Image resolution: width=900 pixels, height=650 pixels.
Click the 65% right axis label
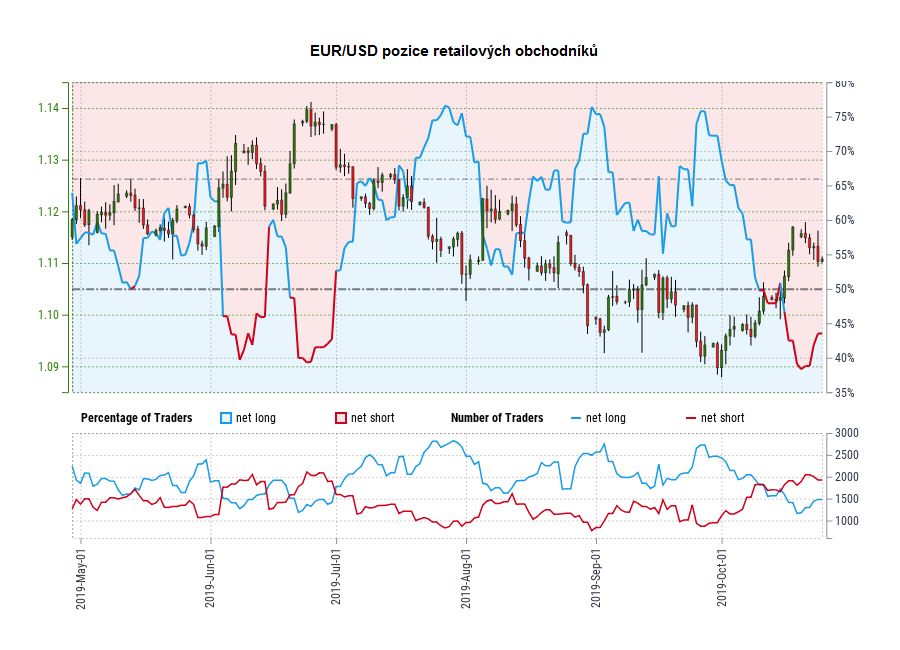(x=844, y=186)
